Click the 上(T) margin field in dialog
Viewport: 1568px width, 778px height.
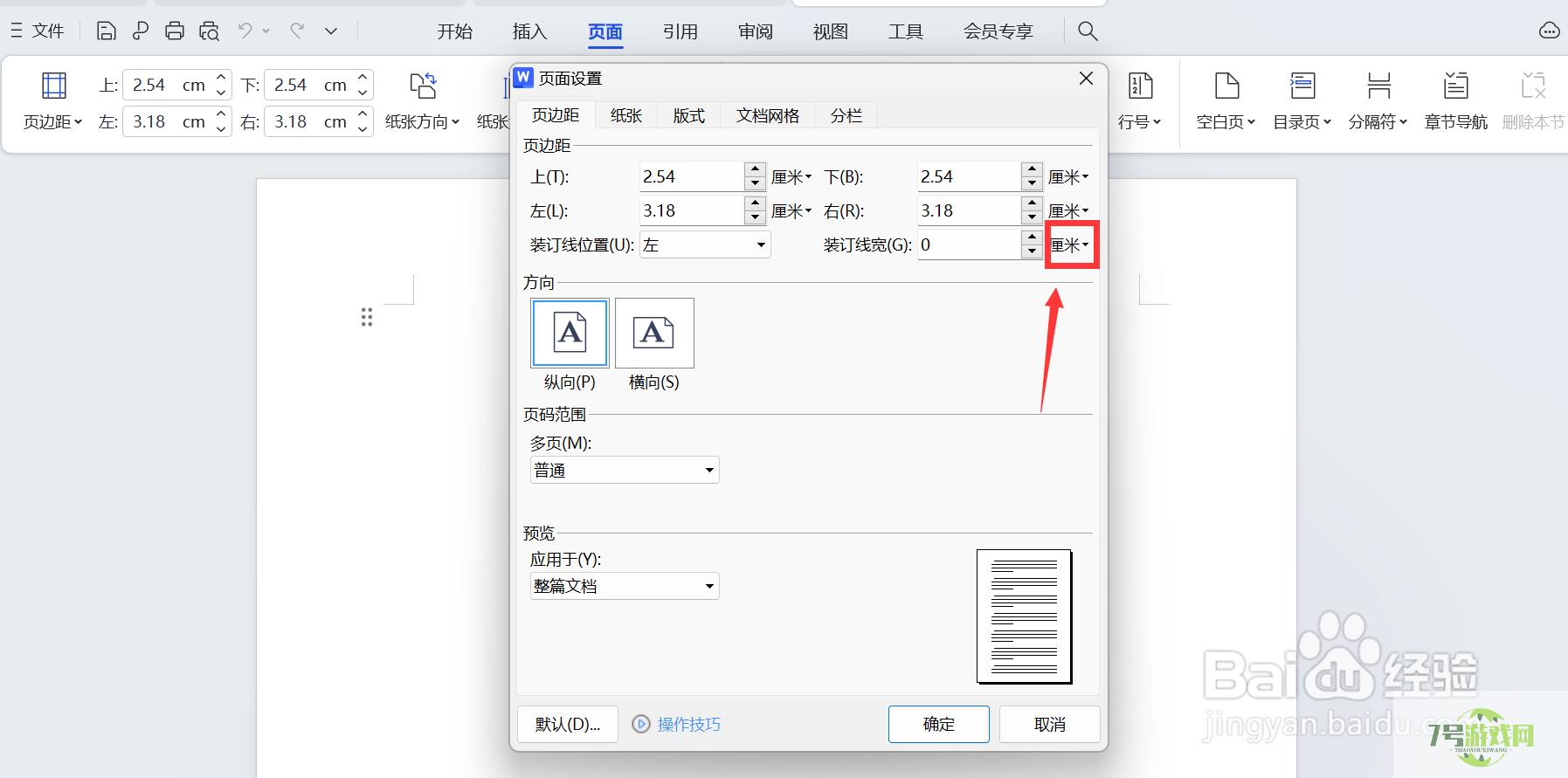coord(692,176)
